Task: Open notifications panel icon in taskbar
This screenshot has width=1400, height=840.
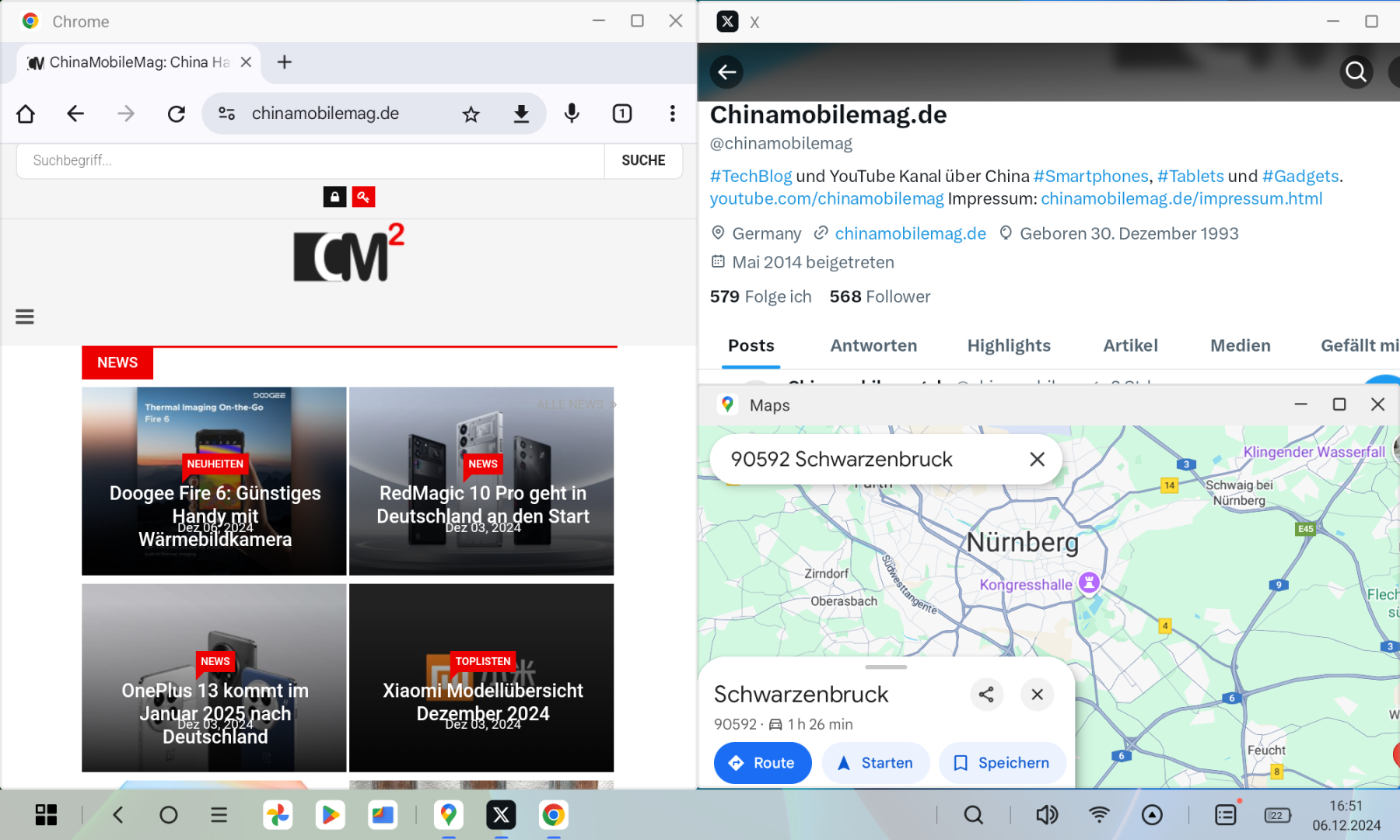Action: pyautogui.click(x=1226, y=814)
